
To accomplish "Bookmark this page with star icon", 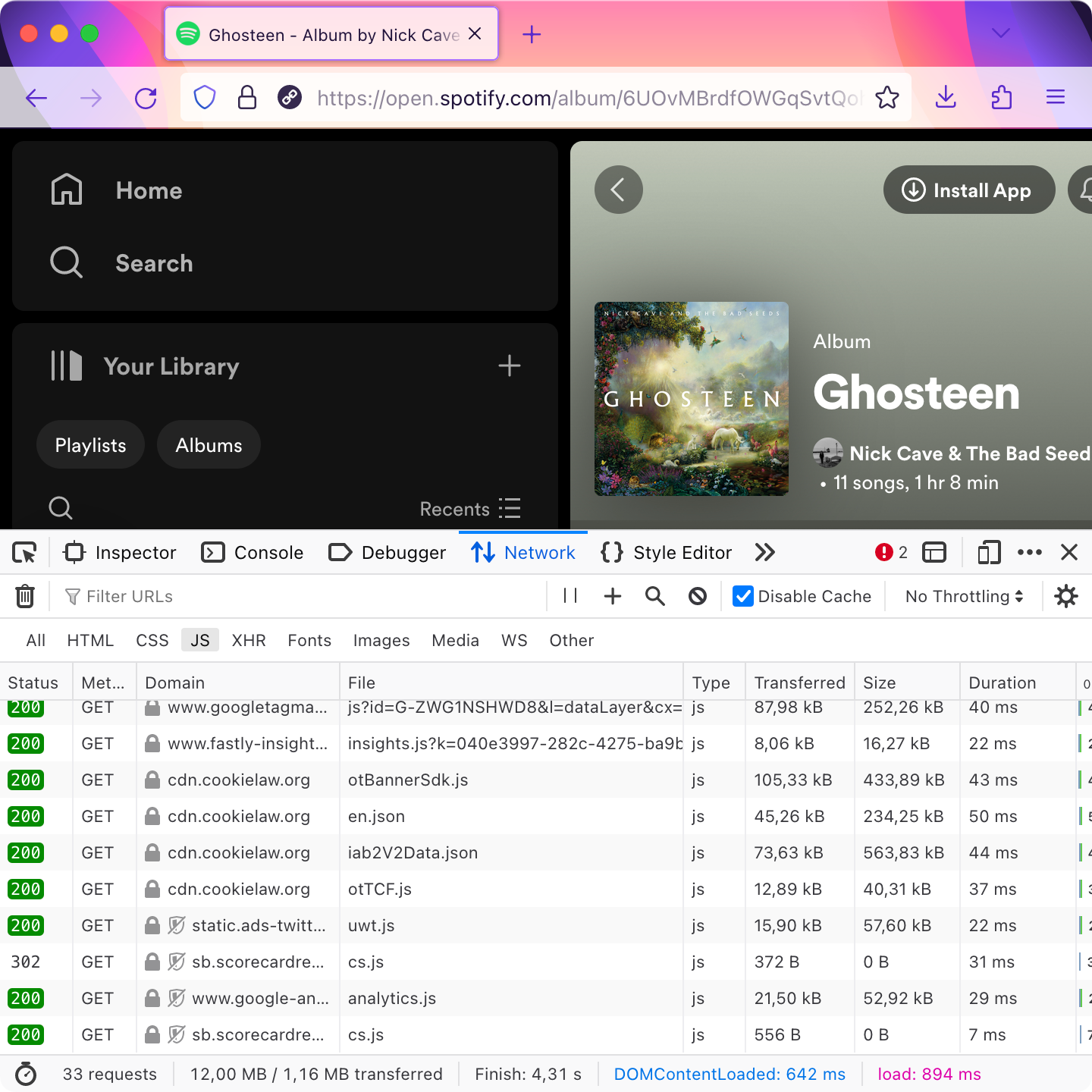I will 886,98.
